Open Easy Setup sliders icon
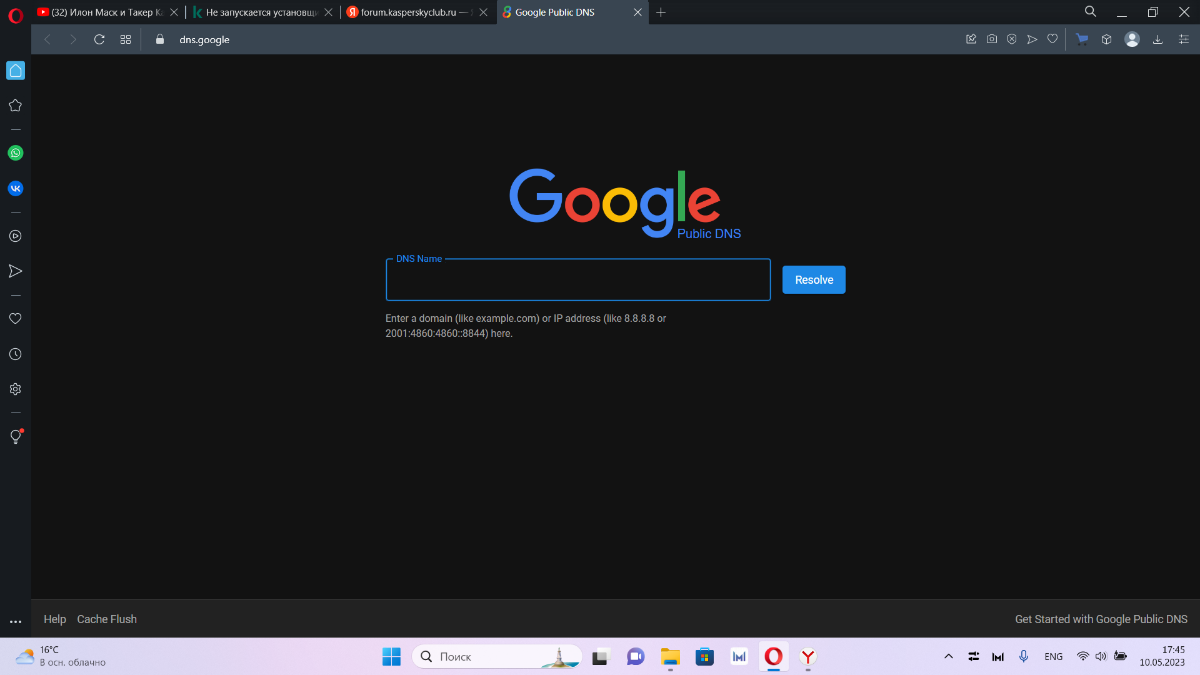The height and width of the screenshot is (675, 1200). [1184, 39]
